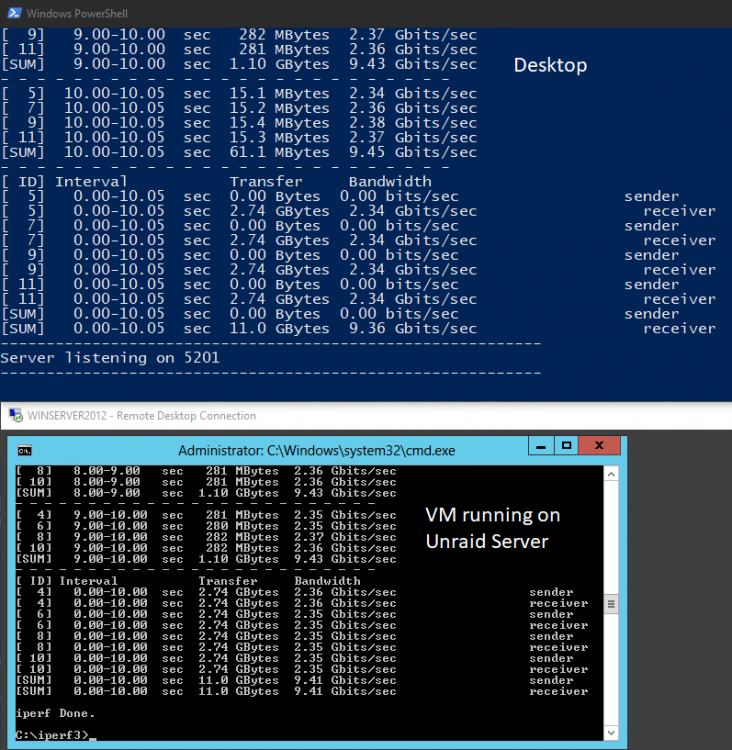Image resolution: width=732 pixels, height=750 pixels.
Task: Click cmd row '[ 10] 8.00-9.00 sec 281 MBytes'
Action: click(206, 482)
